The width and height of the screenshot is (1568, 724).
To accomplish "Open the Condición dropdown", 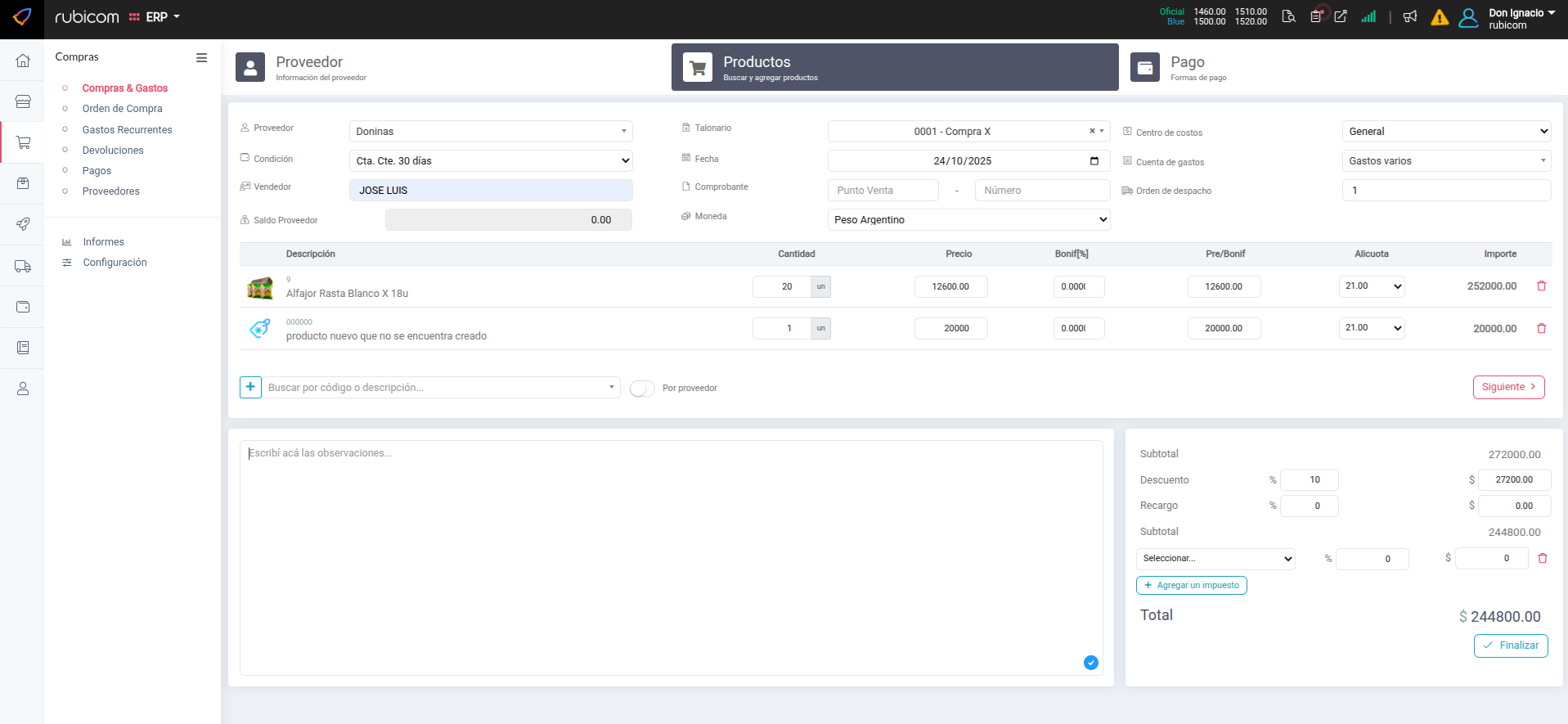I will coord(491,161).
